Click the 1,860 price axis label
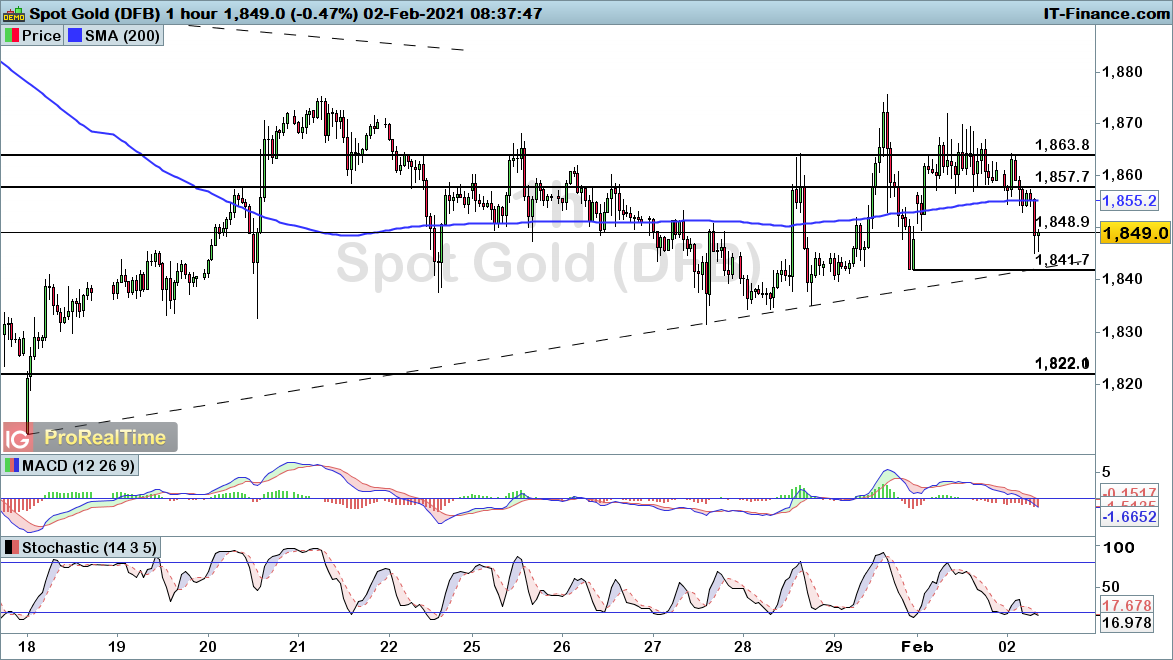This screenshot has width=1173, height=660. point(1122,175)
